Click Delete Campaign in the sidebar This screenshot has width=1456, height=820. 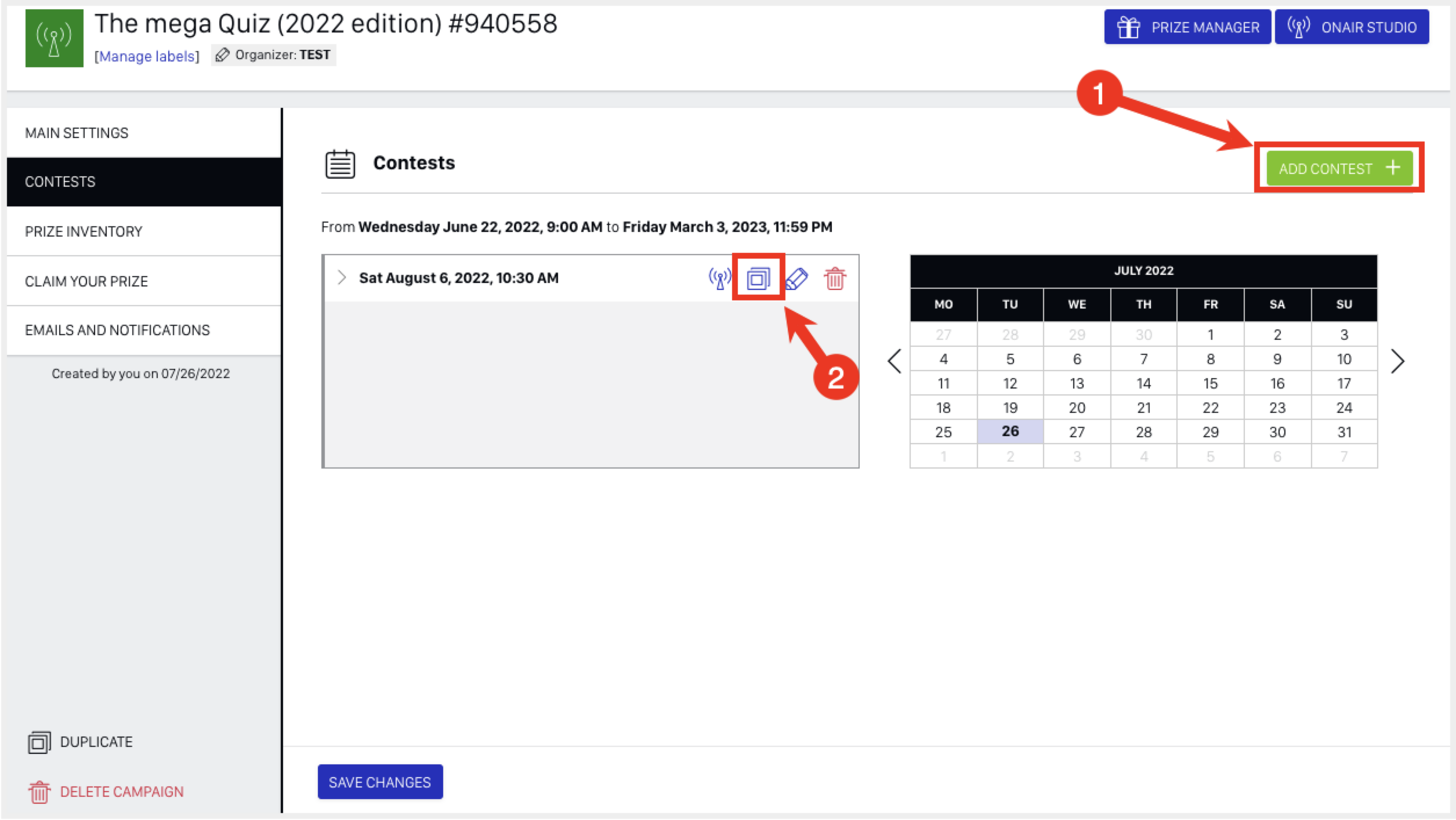coord(121,792)
